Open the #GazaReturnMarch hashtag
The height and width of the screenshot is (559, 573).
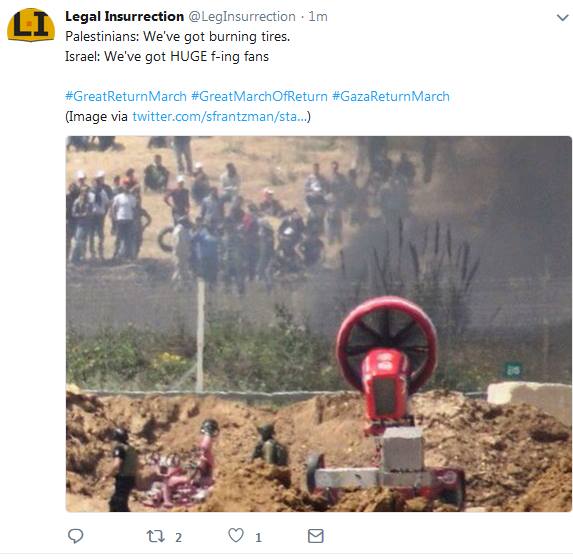tap(391, 96)
